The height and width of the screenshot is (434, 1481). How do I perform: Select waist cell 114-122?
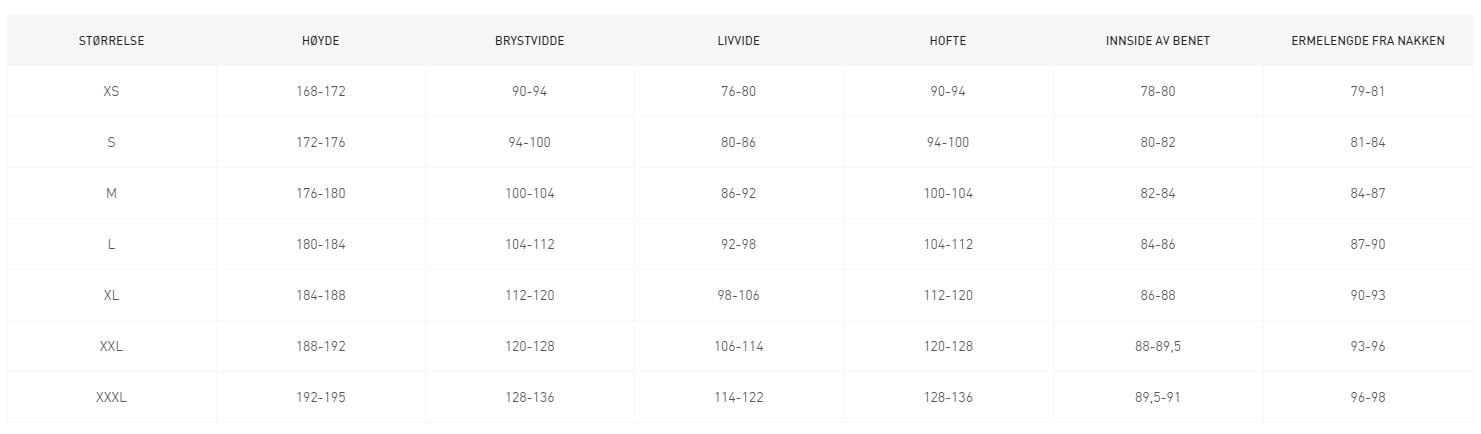coord(738,397)
